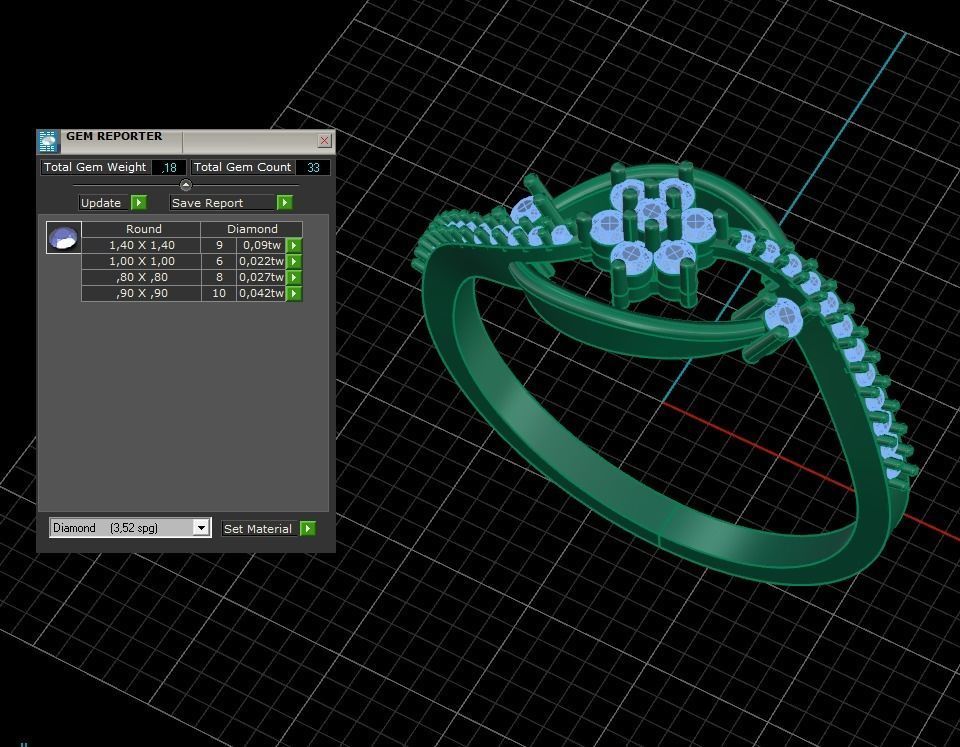Collapse panel using the round arrow handle
960x747 pixels.
click(x=186, y=185)
